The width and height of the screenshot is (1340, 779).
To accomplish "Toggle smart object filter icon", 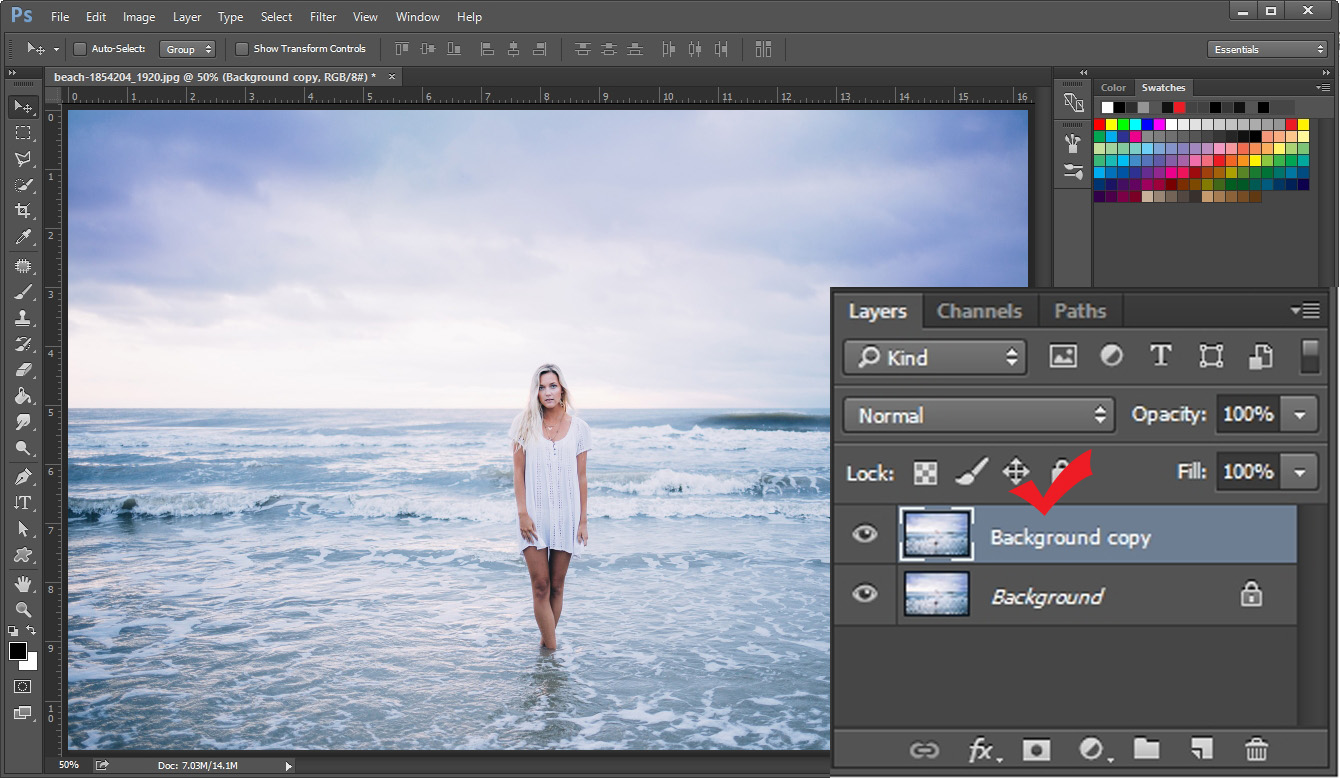I will click(x=1260, y=356).
